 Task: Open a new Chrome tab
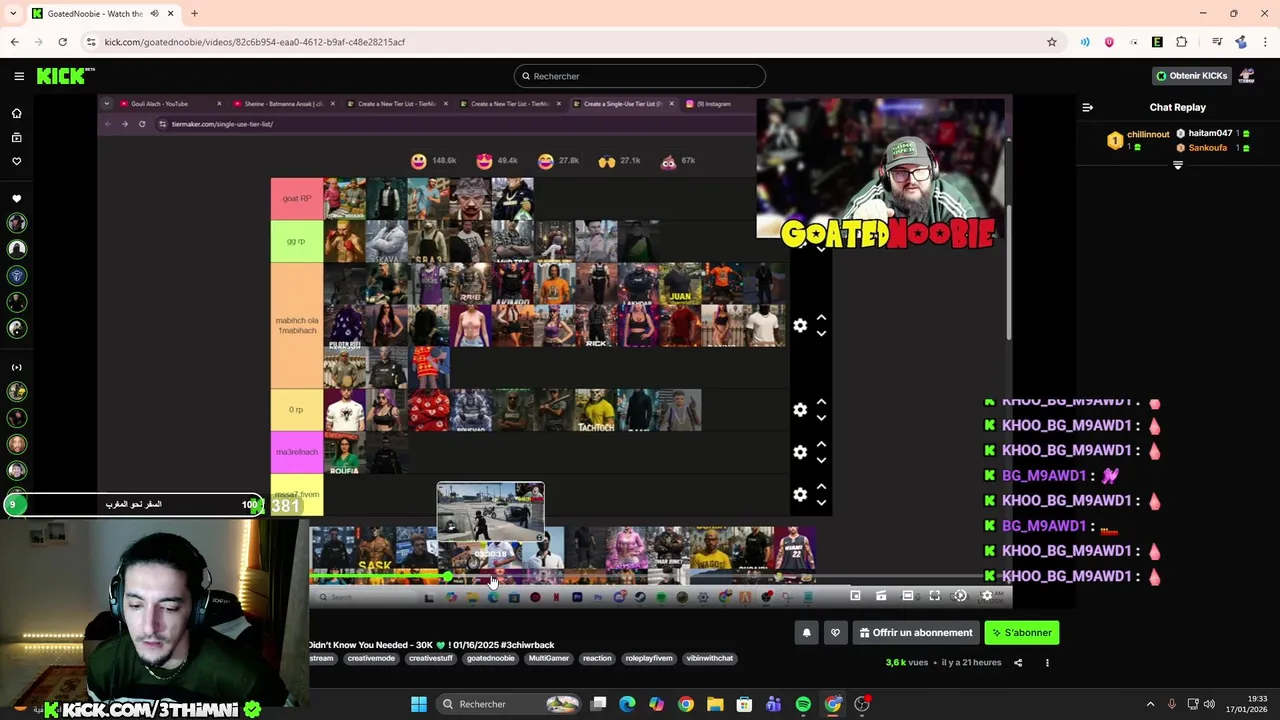point(194,14)
